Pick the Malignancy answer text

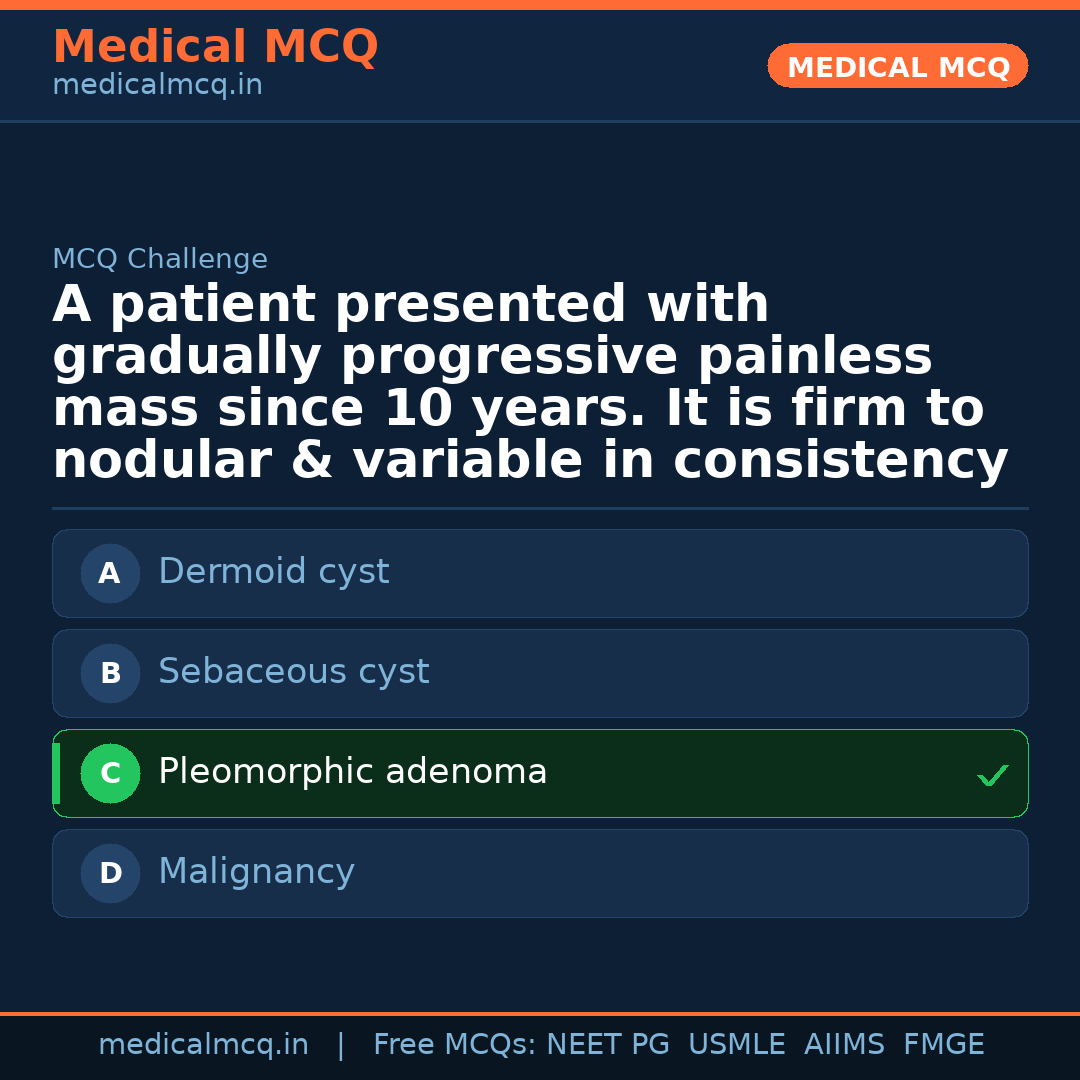(x=256, y=872)
